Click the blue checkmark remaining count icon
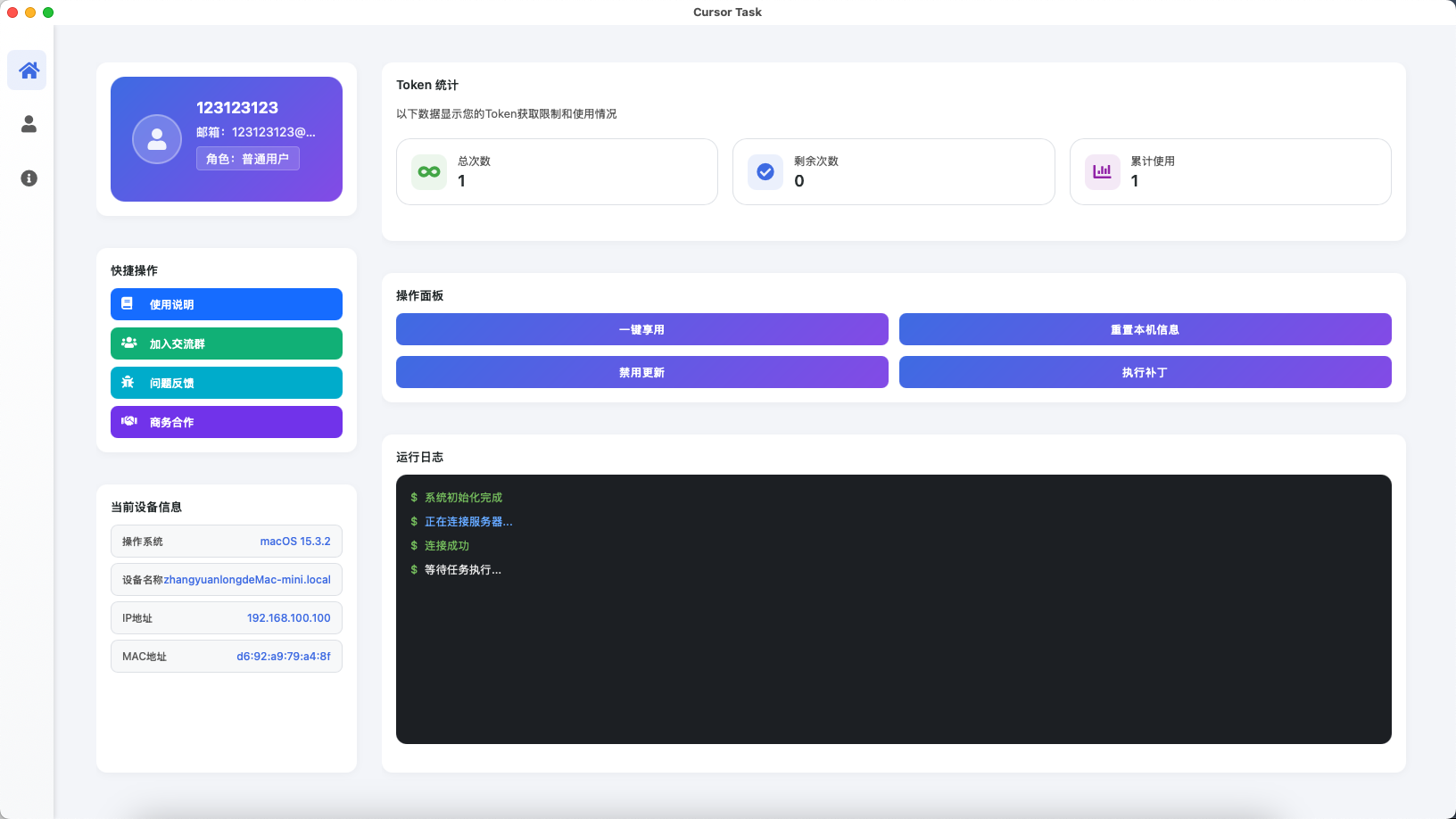This screenshot has width=1456, height=819. 765,172
